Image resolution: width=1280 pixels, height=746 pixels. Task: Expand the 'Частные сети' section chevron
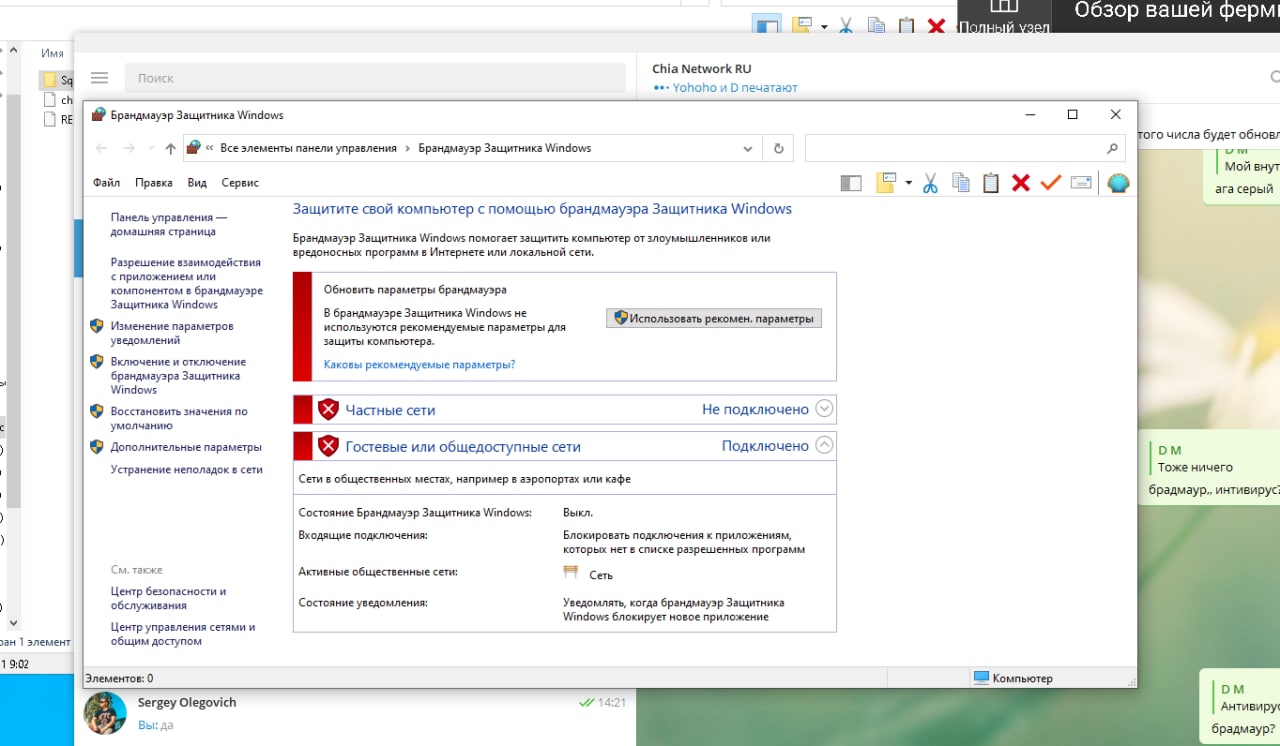(x=824, y=408)
